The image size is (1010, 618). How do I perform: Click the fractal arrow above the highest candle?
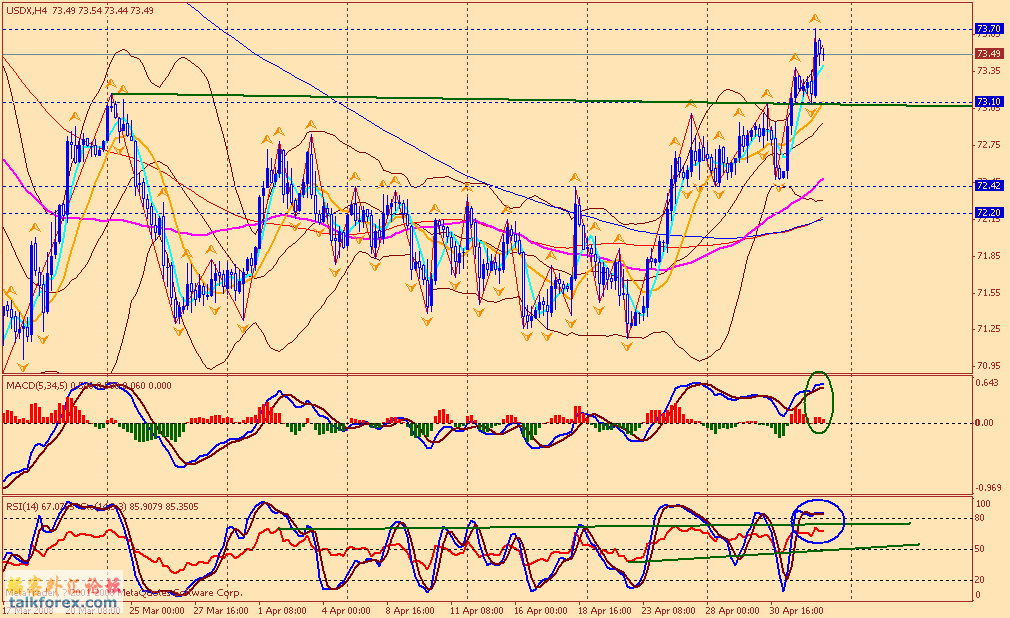[815, 19]
